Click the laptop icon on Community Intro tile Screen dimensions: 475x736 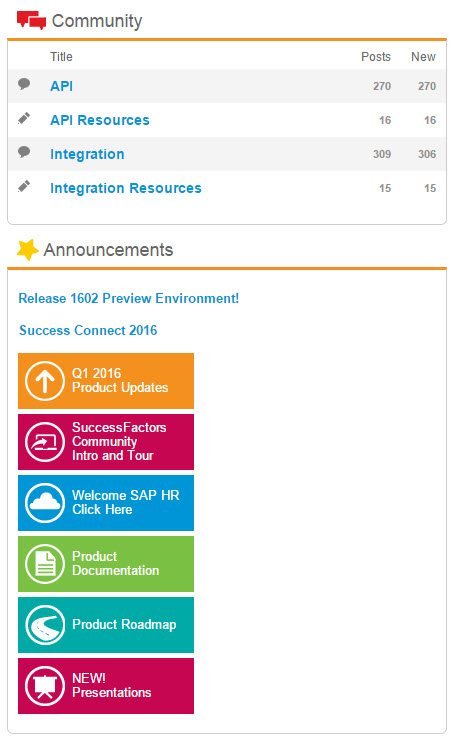click(45, 442)
